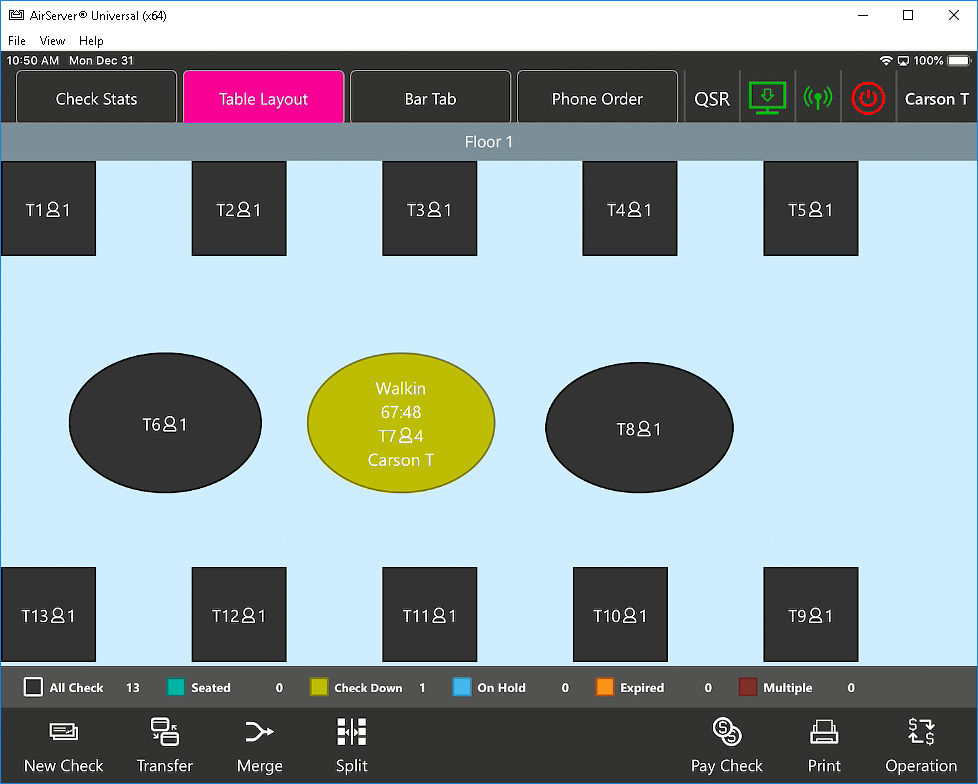
Task: Enable the On Hold filter box
Action: coord(462,687)
